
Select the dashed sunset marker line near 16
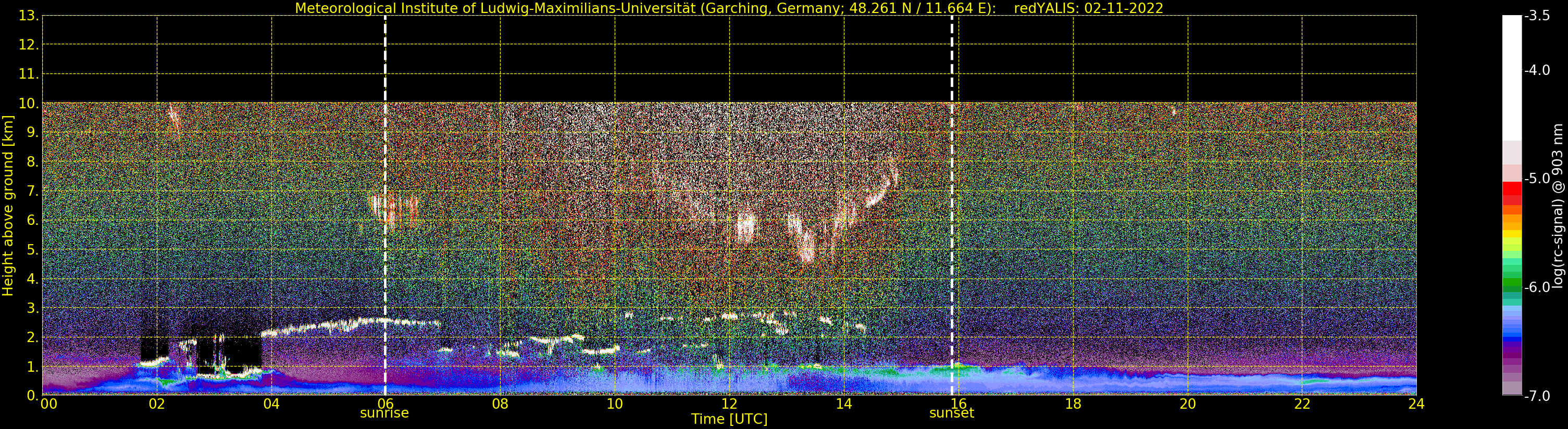click(952, 205)
